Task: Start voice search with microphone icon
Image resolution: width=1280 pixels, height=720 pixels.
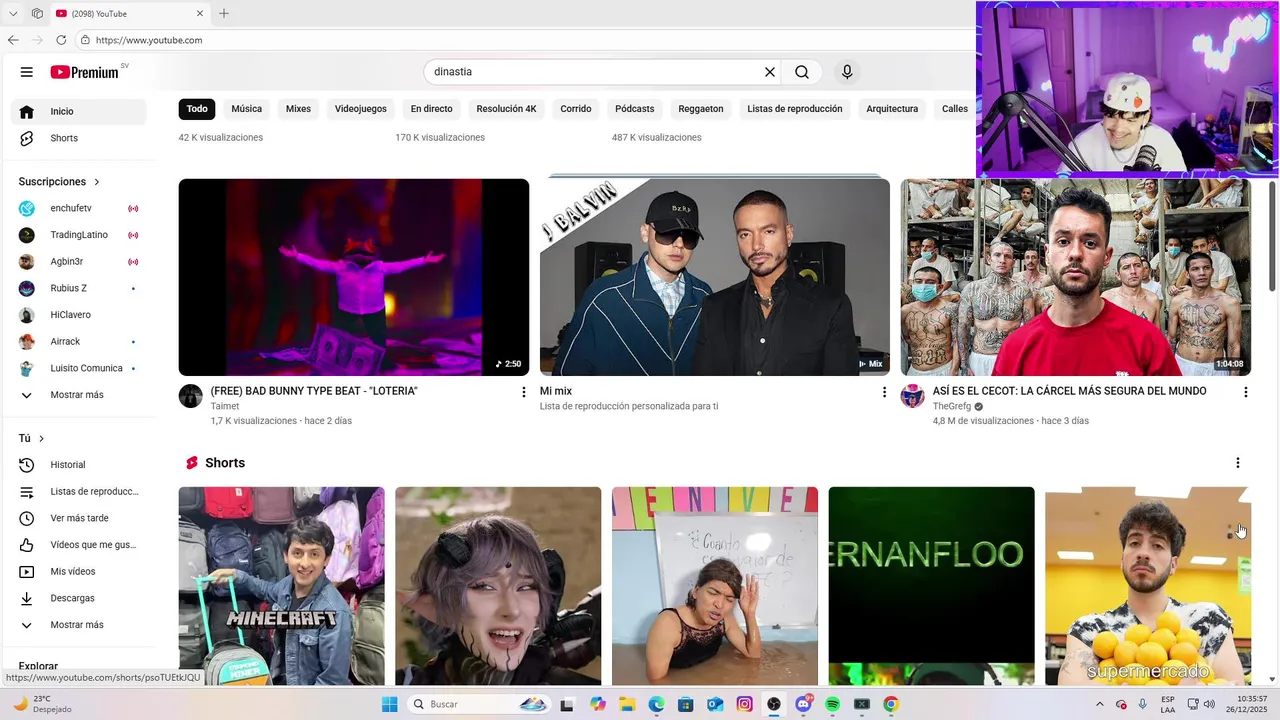Action: click(847, 72)
